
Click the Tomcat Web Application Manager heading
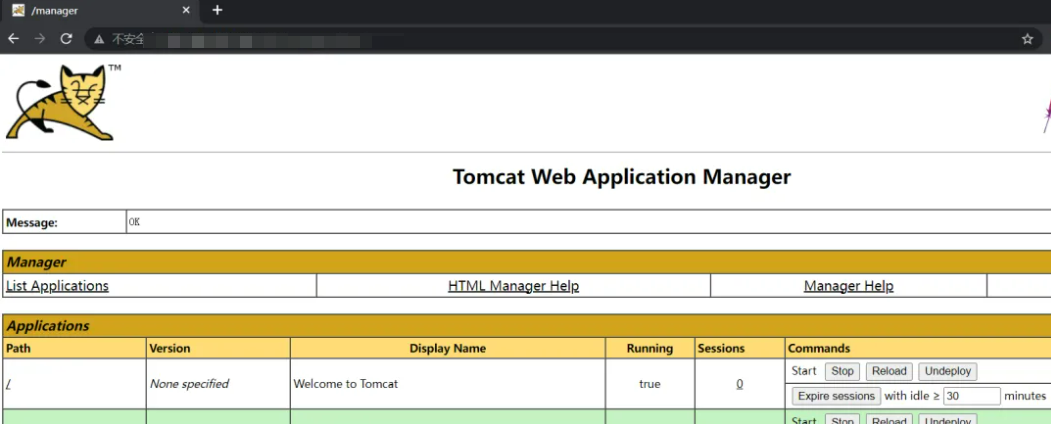pyautogui.click(x=622, y=177)
